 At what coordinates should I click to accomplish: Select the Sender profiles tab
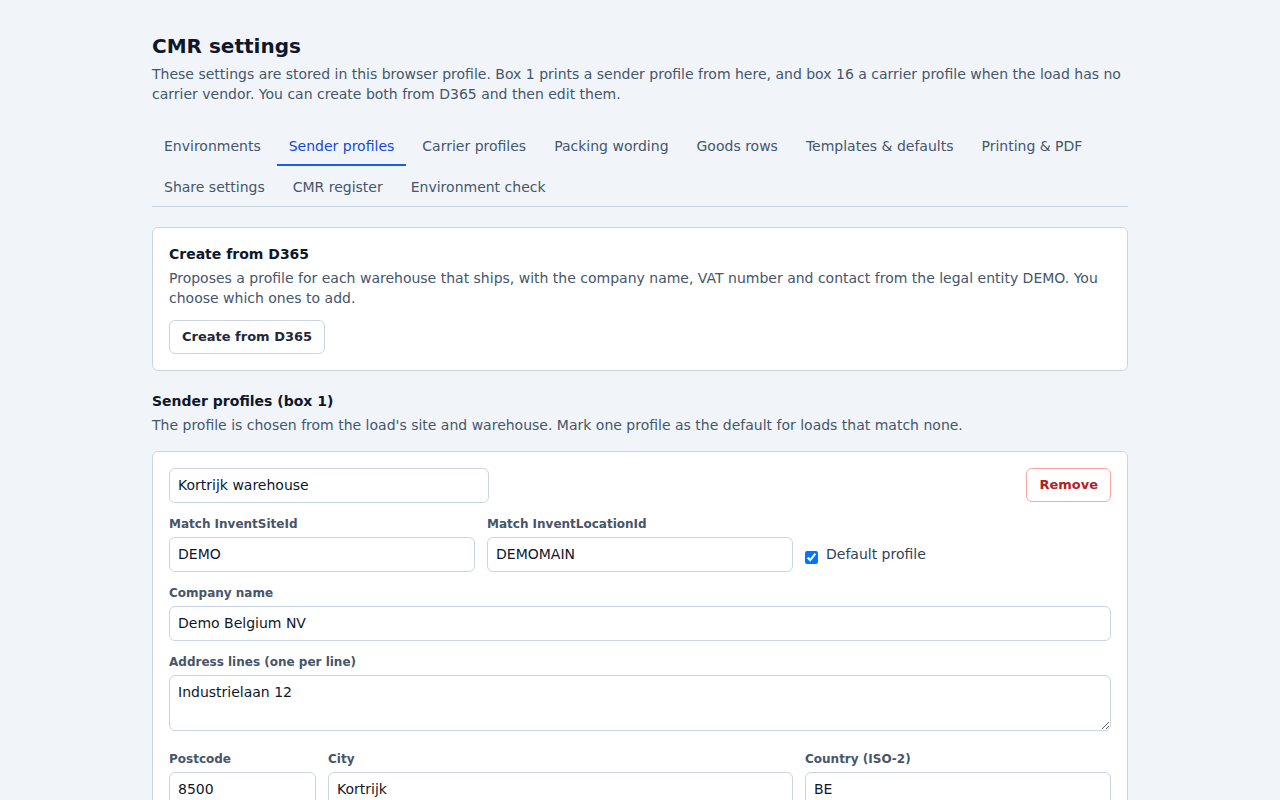[341, 146]
